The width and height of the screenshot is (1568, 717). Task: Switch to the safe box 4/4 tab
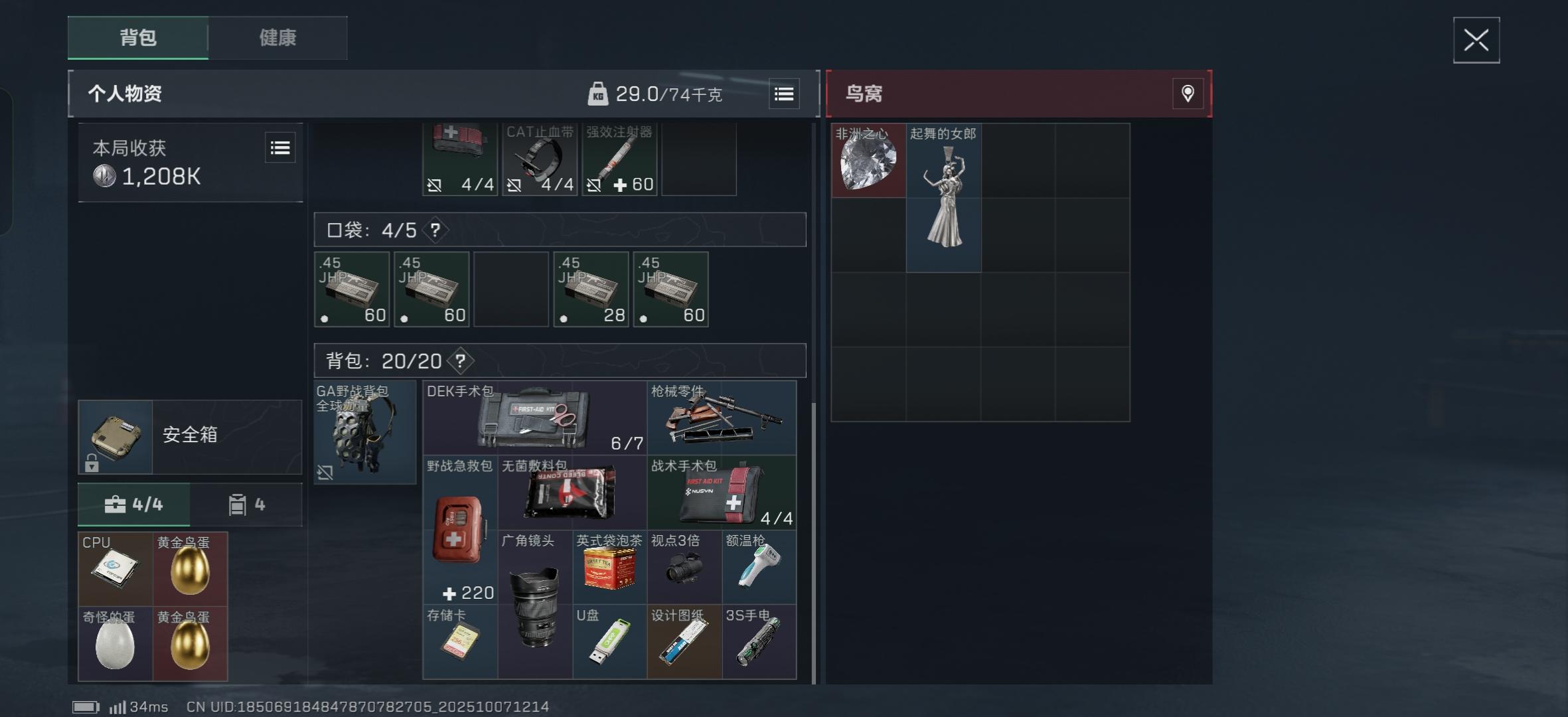click(133, 505)
